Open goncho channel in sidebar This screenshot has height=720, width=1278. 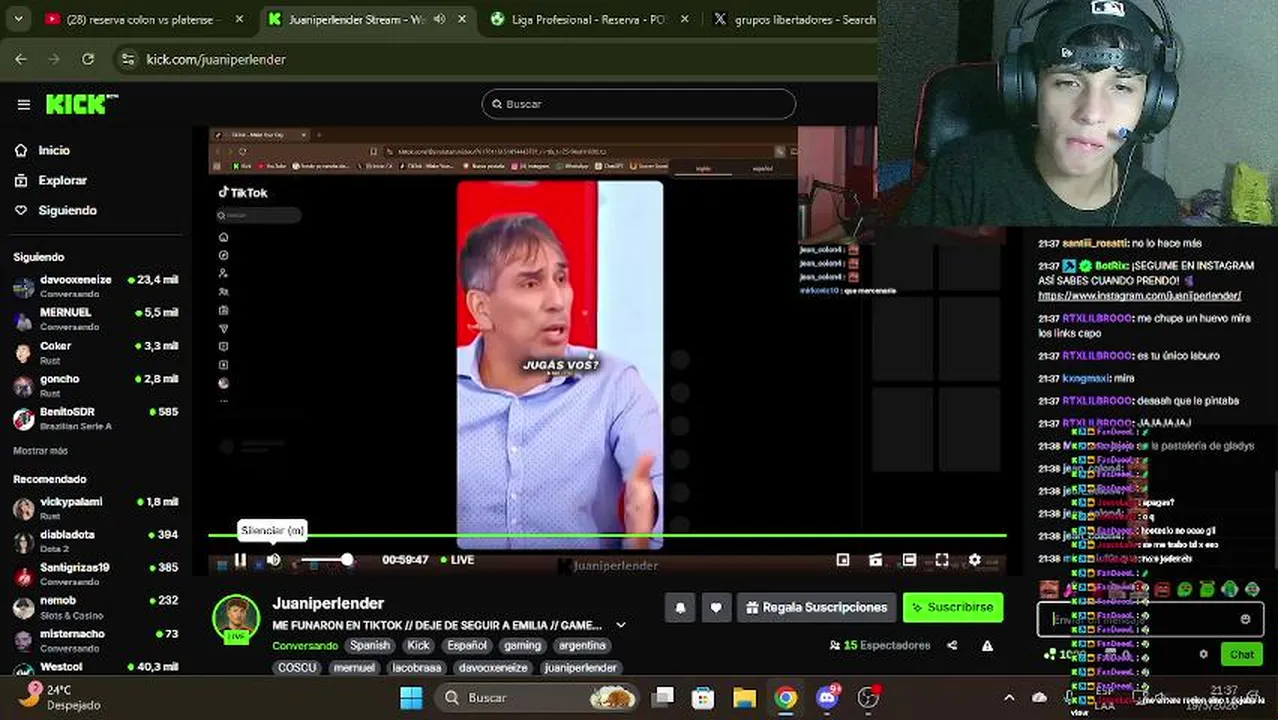pos(96,385)
